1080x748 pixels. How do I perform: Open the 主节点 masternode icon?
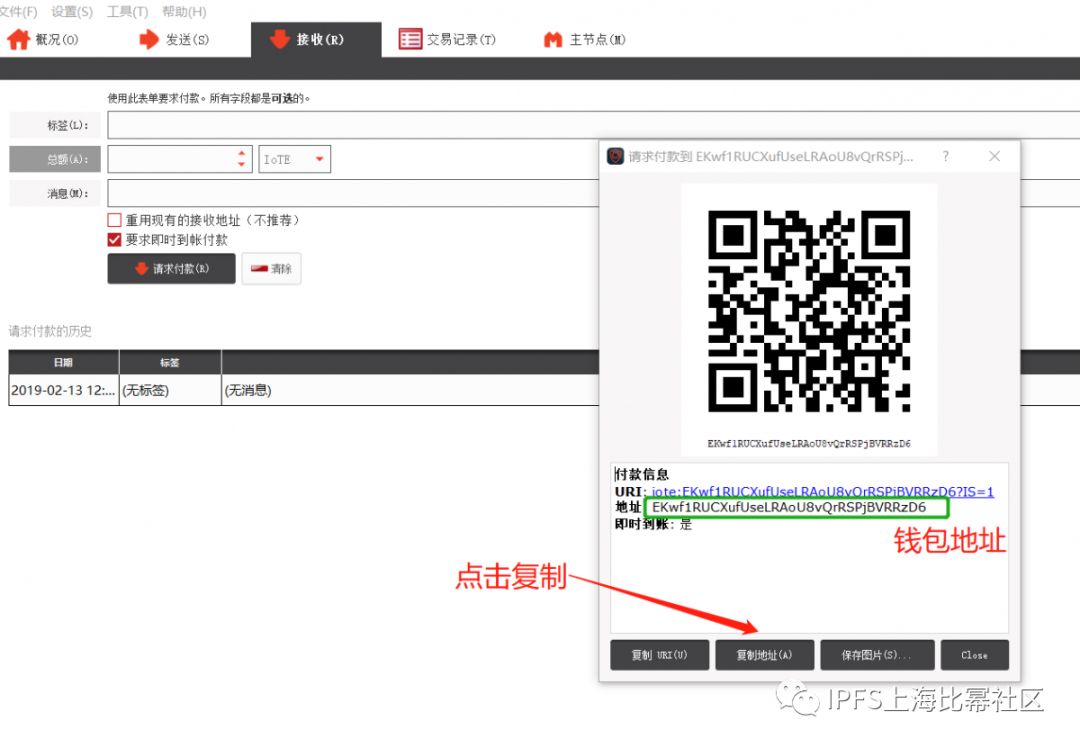coord(553,40)
